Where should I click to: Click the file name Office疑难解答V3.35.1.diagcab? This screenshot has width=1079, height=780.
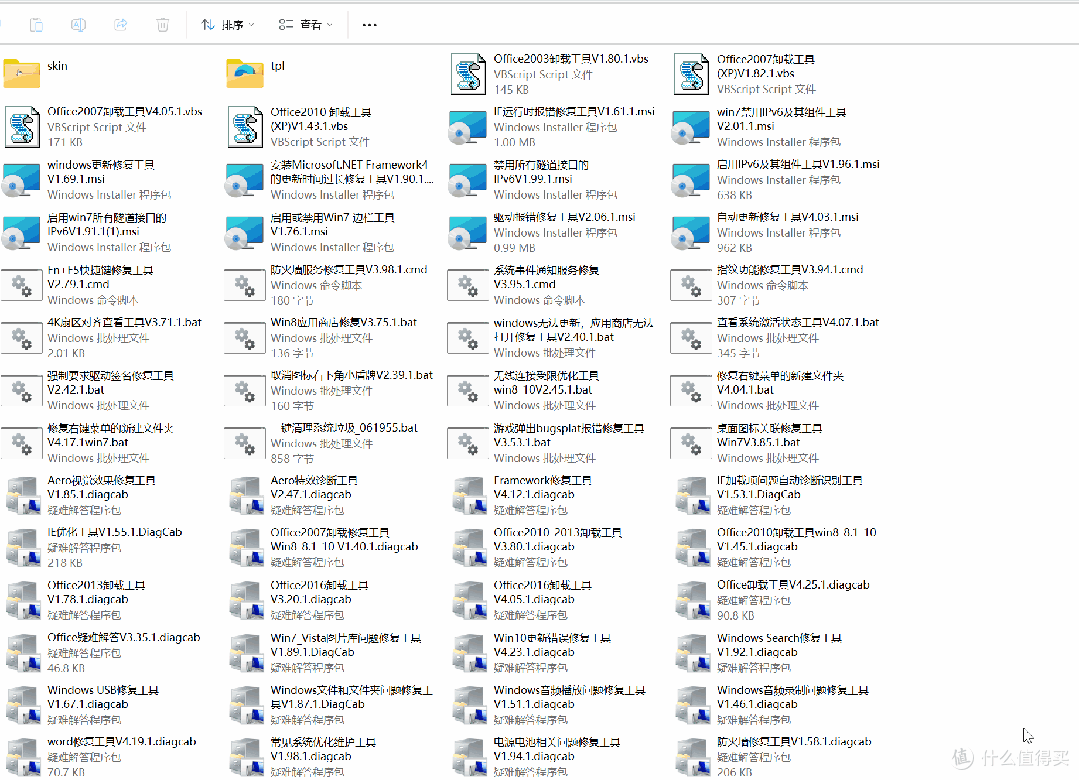124,637
